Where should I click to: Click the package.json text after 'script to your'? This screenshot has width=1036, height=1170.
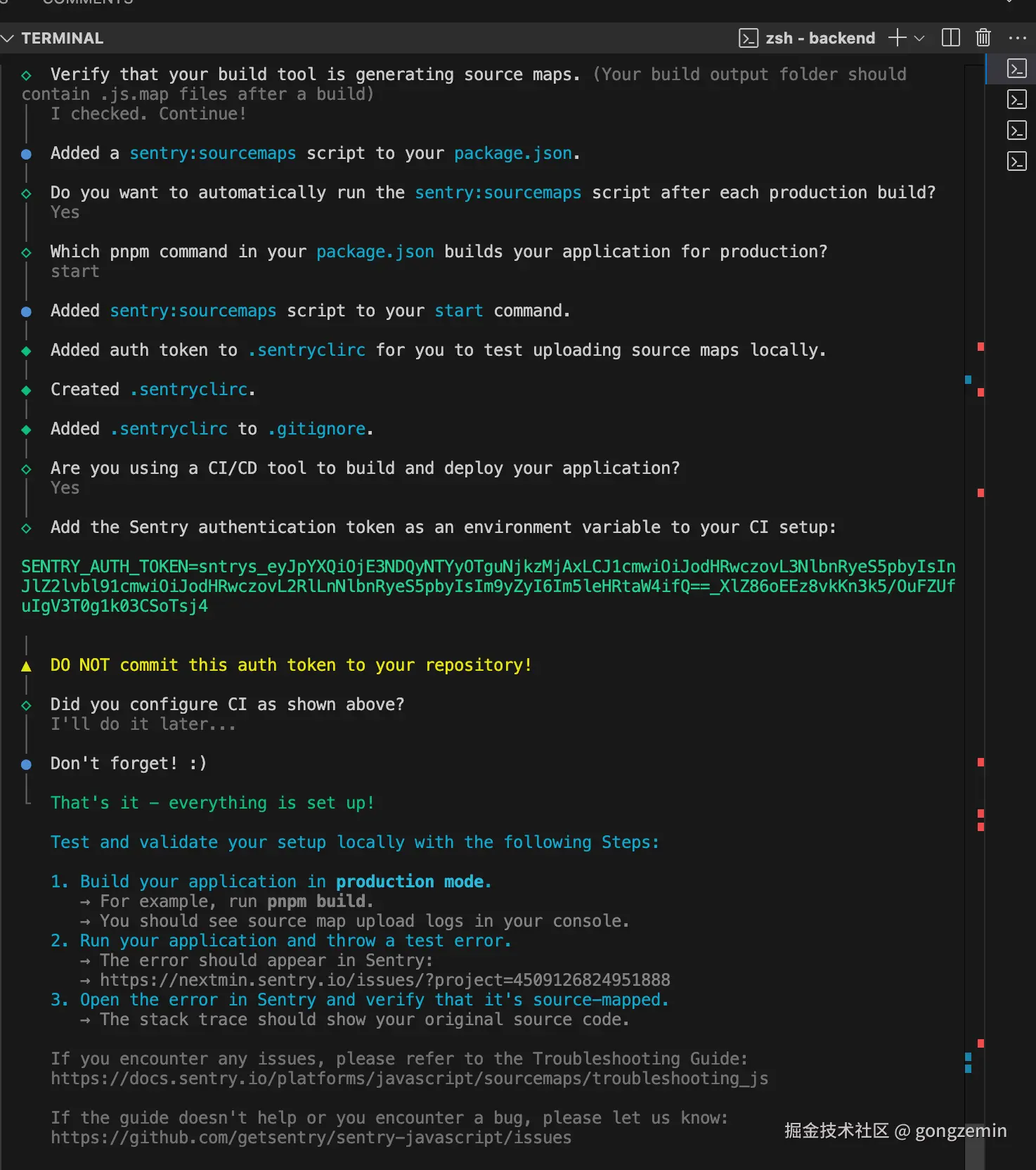[x=513, y=153]
